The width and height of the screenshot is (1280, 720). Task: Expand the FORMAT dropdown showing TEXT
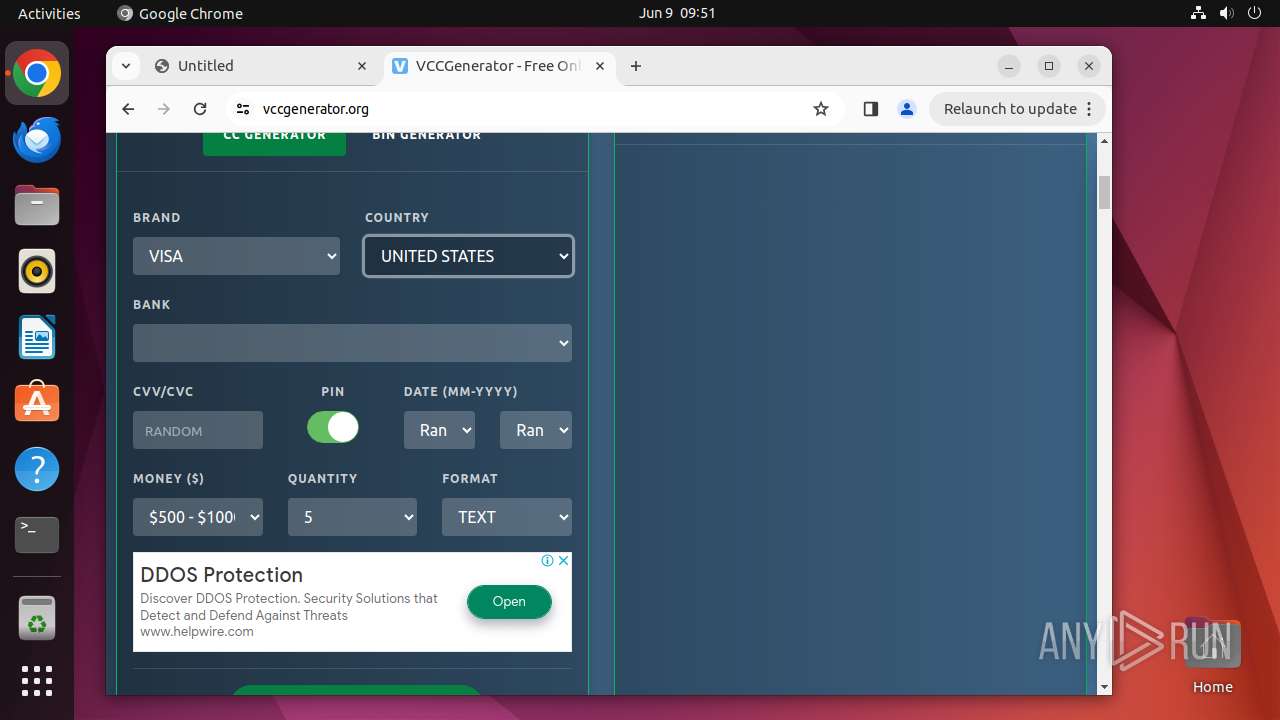(507, 517)
